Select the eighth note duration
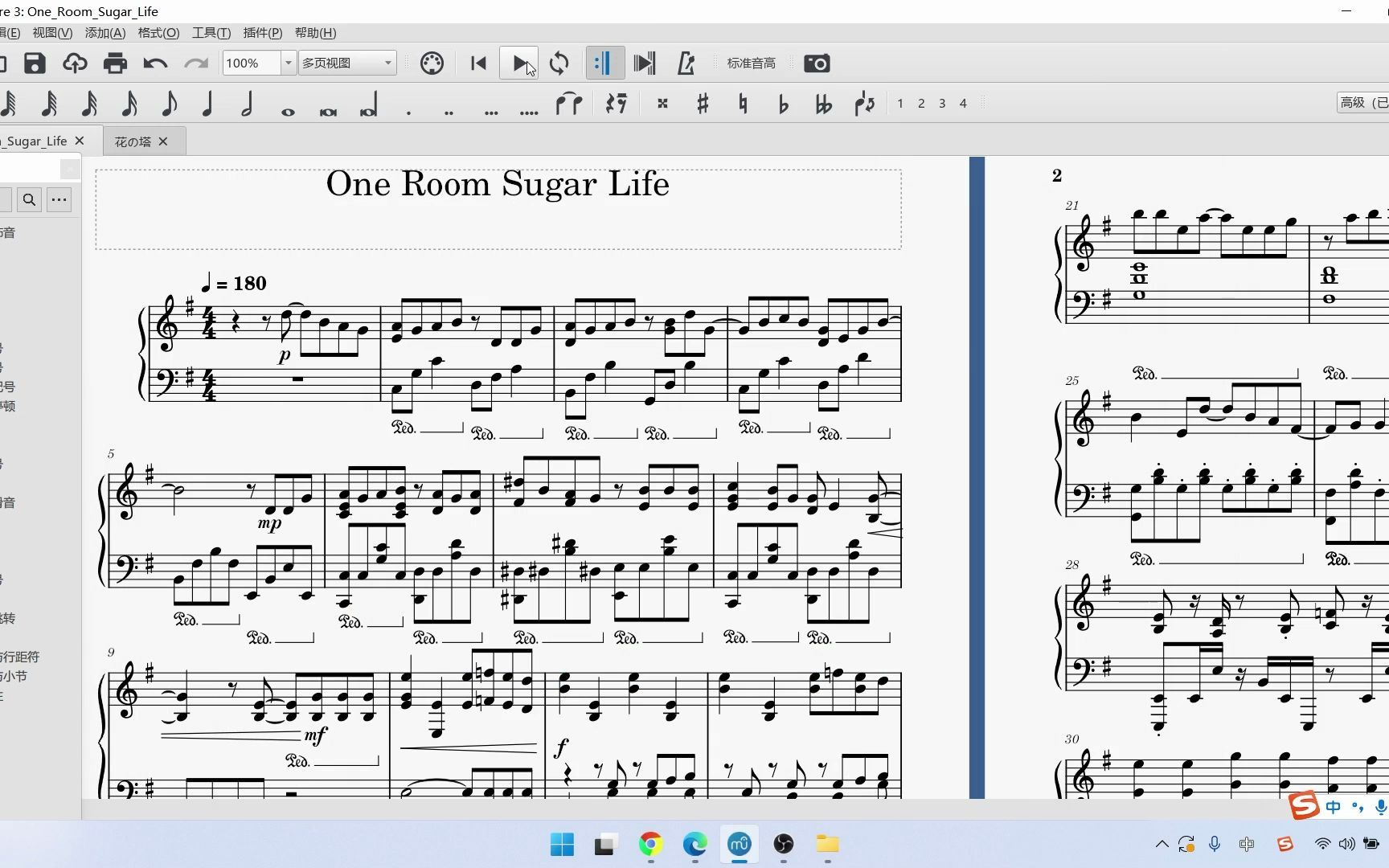The height and width of the screenshot is (868, 1389). click(x=169, y=104)
